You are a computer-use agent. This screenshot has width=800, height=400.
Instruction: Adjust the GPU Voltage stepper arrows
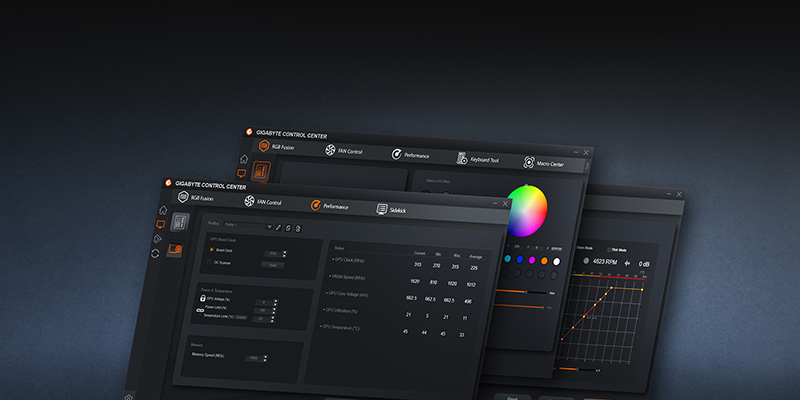tap(276, 302)
